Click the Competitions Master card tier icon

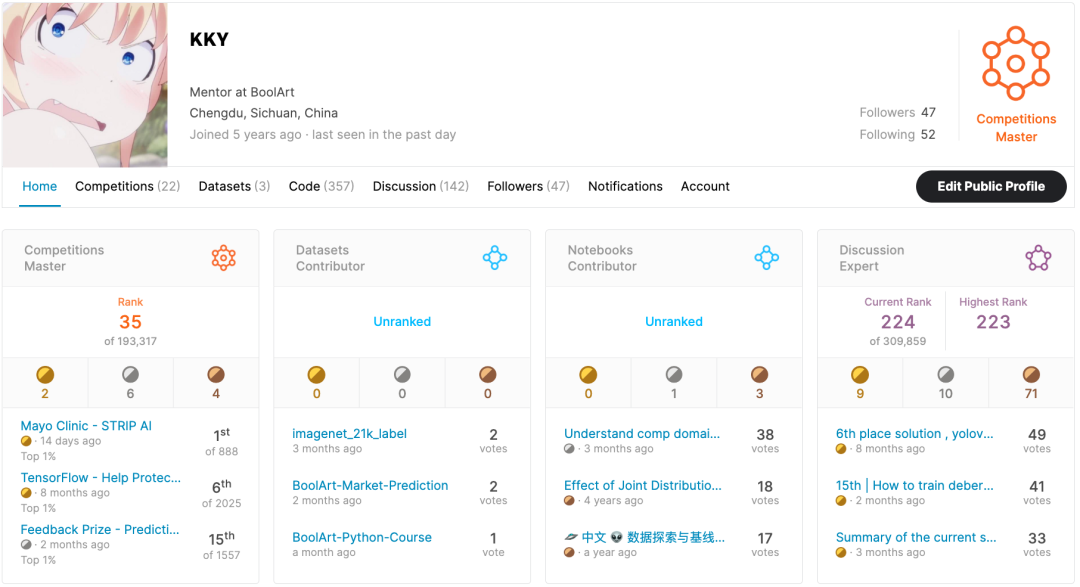click(x=223, y=258)
